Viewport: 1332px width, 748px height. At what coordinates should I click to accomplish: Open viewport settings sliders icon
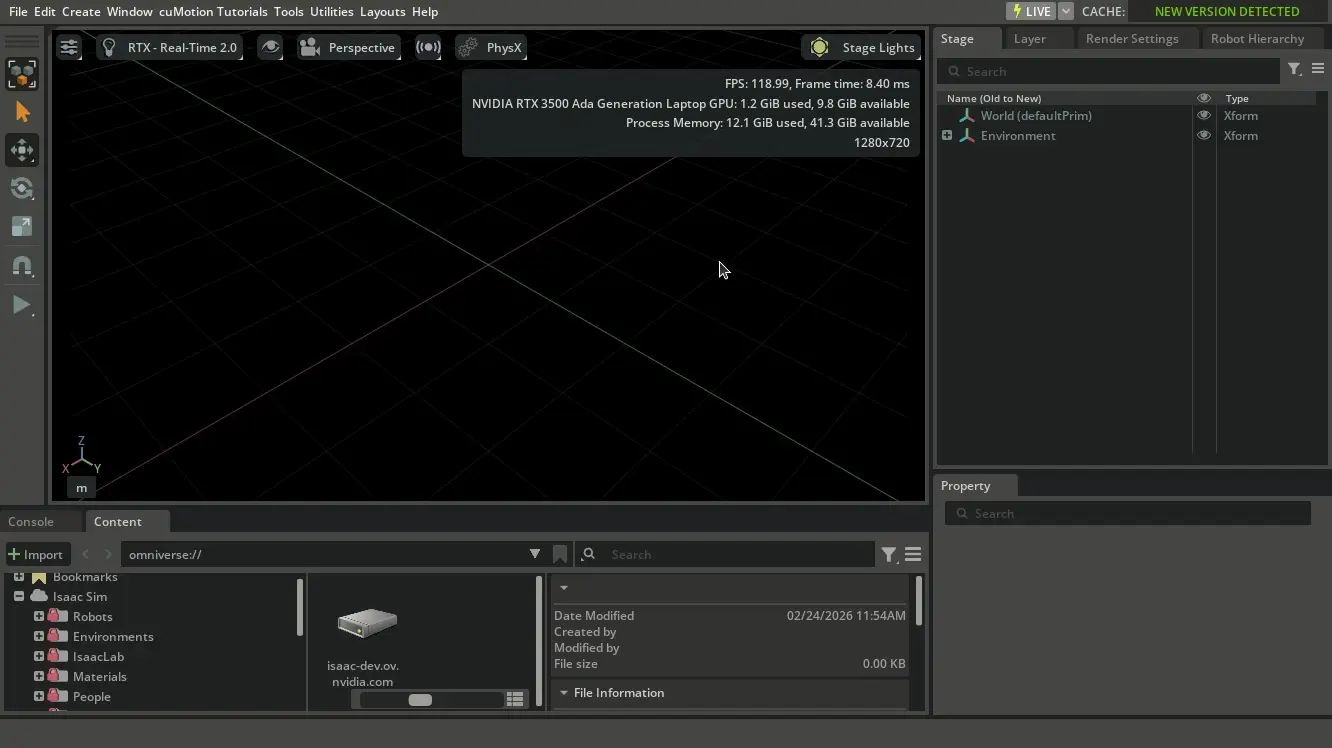coord(68,48)
